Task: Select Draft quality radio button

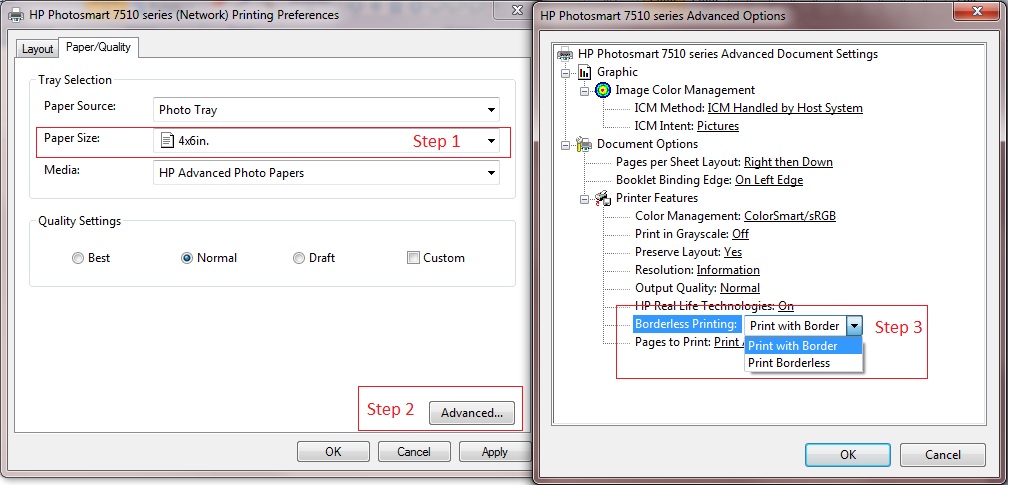Action: 299,258
